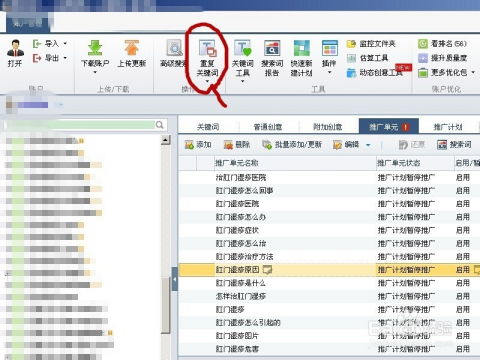The width and height of the screenshot is (480, 360).
Task: Switch to the 关键词 tab
Action: click(x=208, y=127)
